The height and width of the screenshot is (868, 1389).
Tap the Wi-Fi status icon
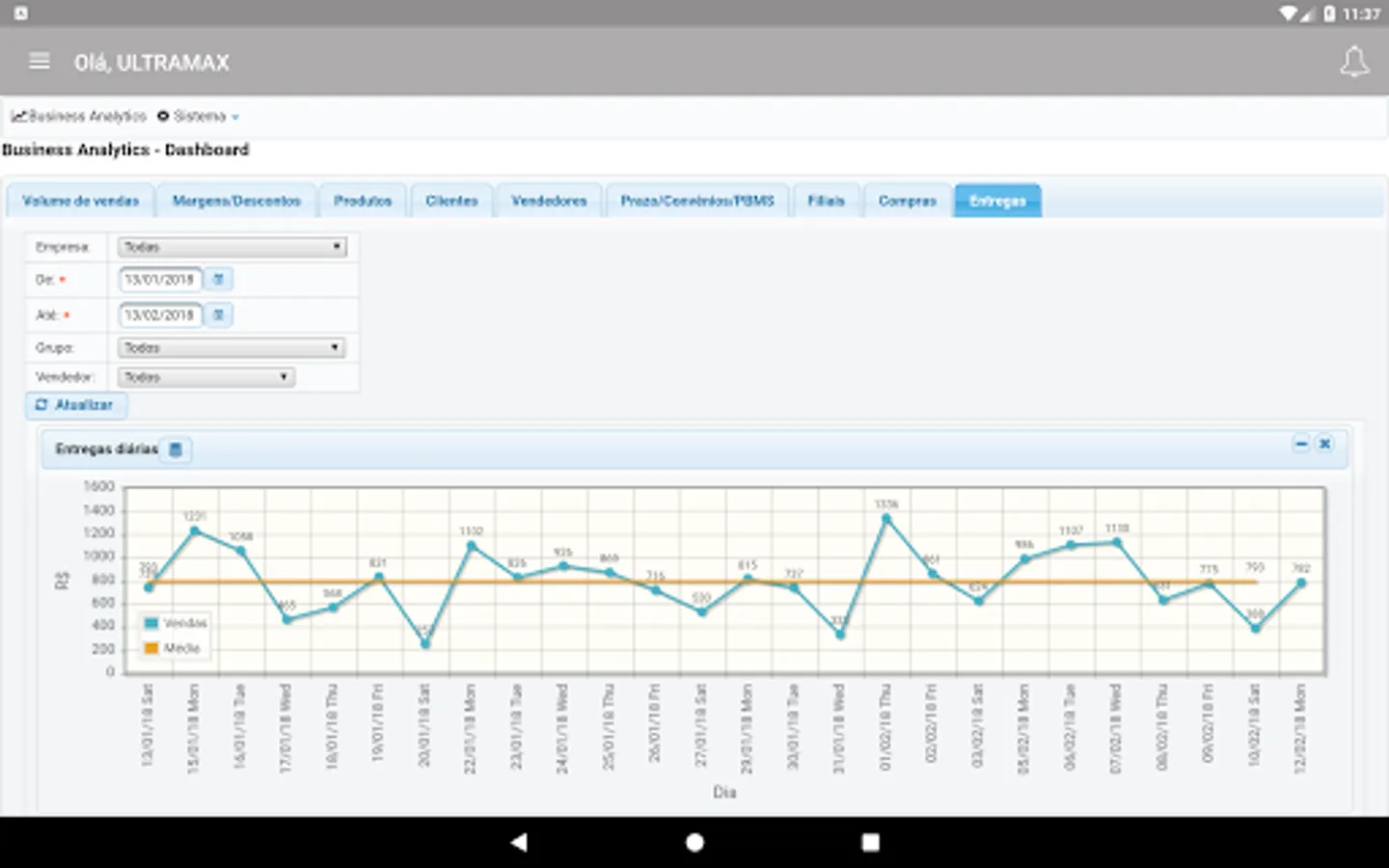(x=1289, y=14)
